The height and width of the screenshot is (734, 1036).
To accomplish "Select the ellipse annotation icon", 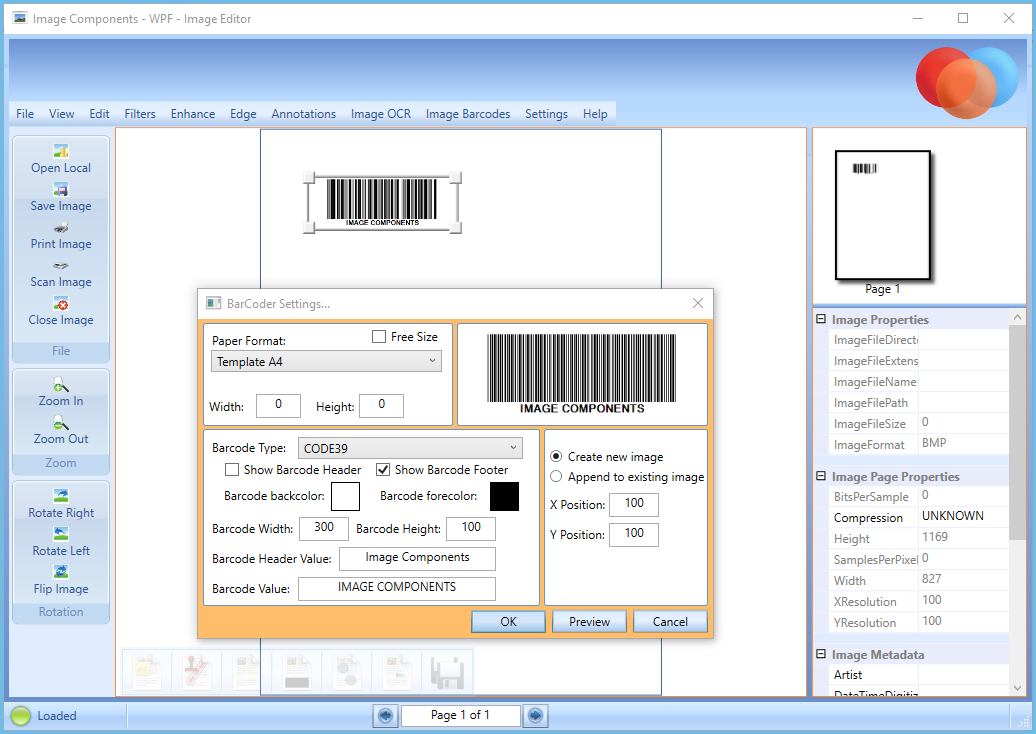I will [346, 672].
